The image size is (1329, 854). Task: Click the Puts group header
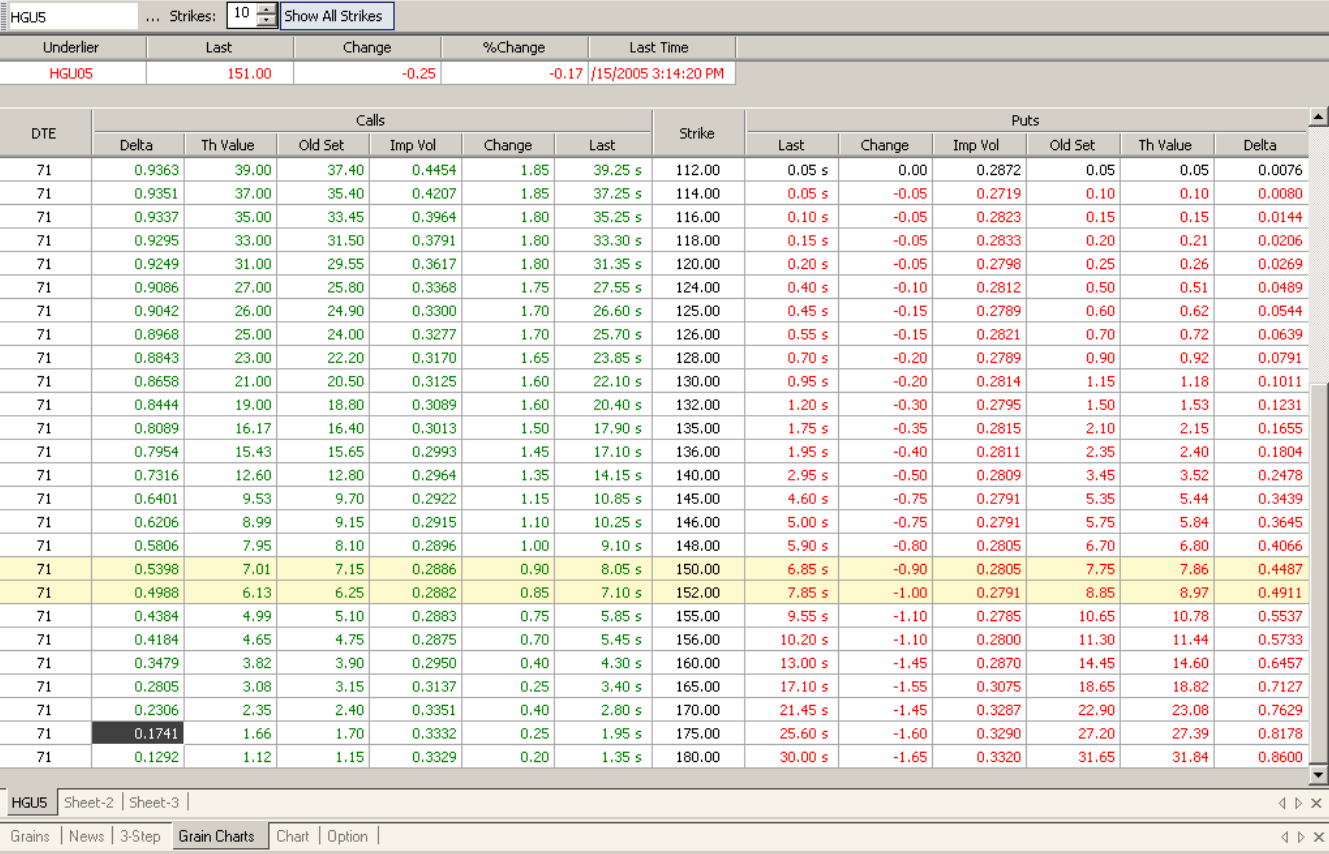click(x=1026, y=120)
